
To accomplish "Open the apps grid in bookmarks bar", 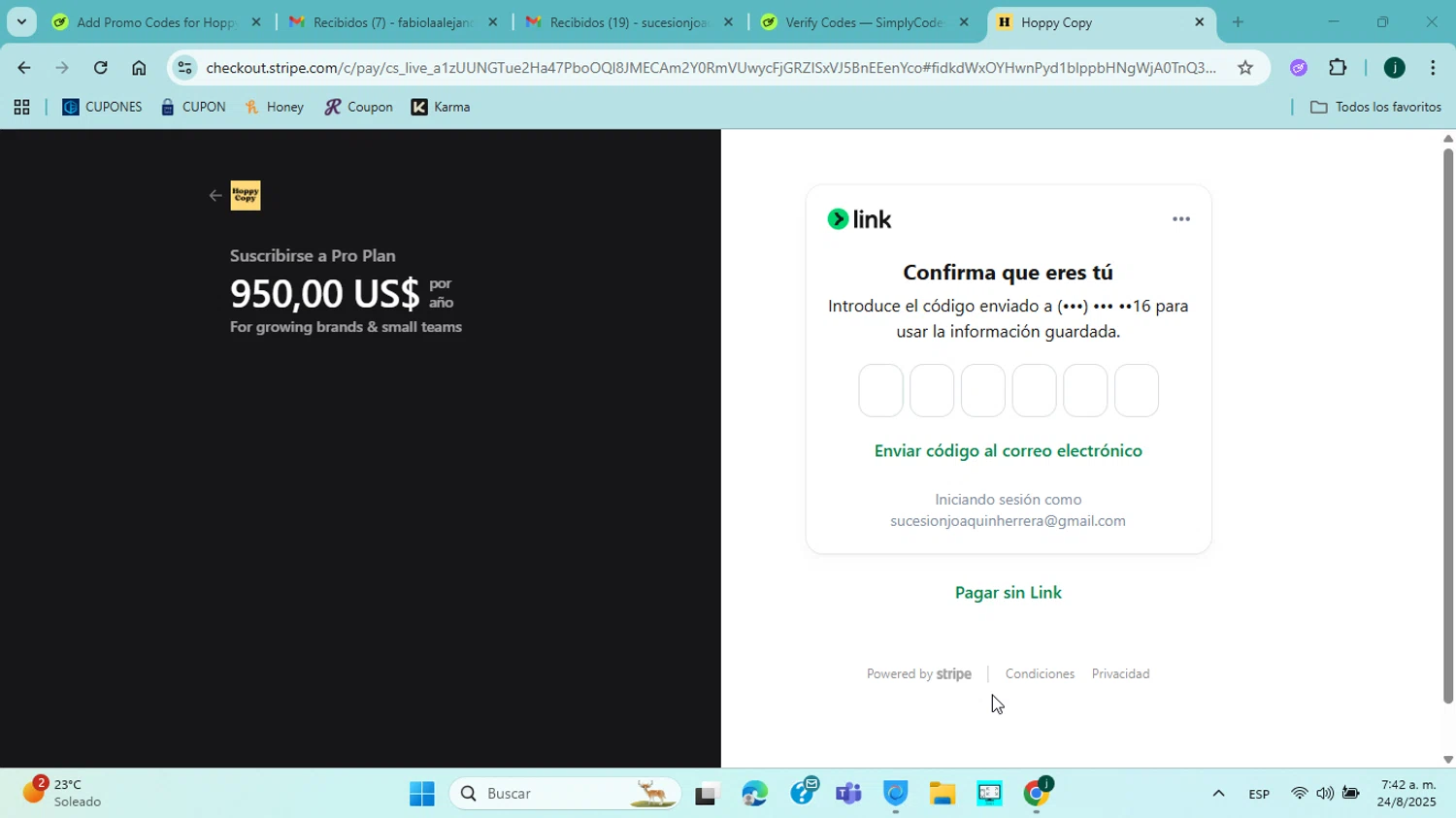I will click(21, 108).
